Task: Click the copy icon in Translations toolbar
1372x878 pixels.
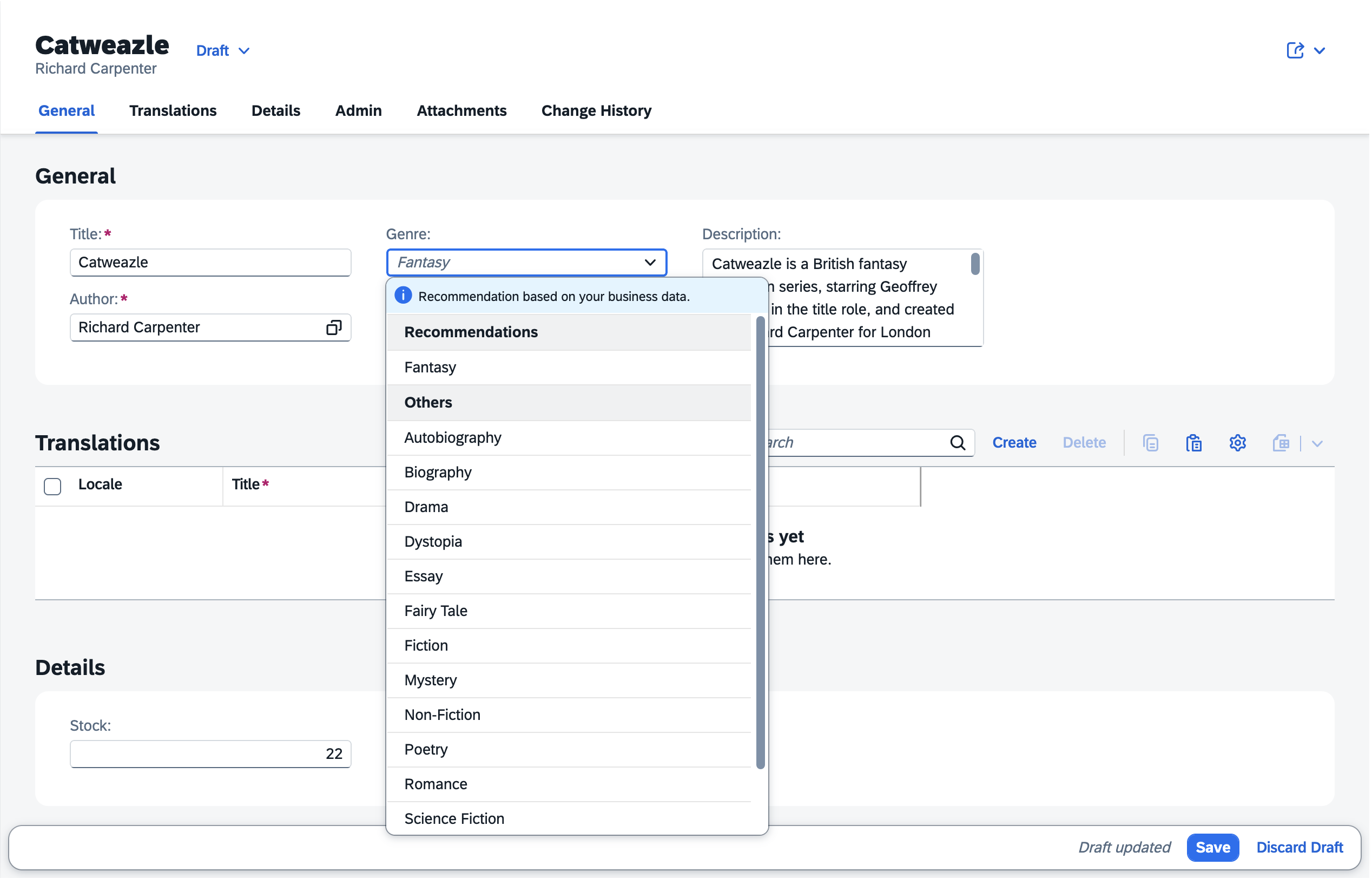Action: point(1152,443)
